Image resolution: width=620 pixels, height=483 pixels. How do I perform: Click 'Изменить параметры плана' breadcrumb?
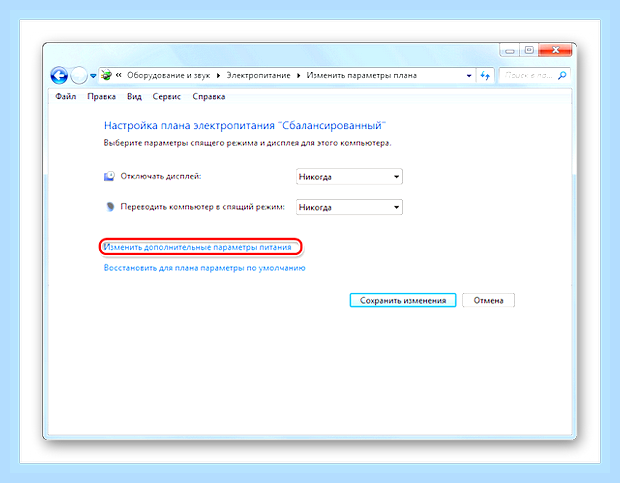(361, 75)
